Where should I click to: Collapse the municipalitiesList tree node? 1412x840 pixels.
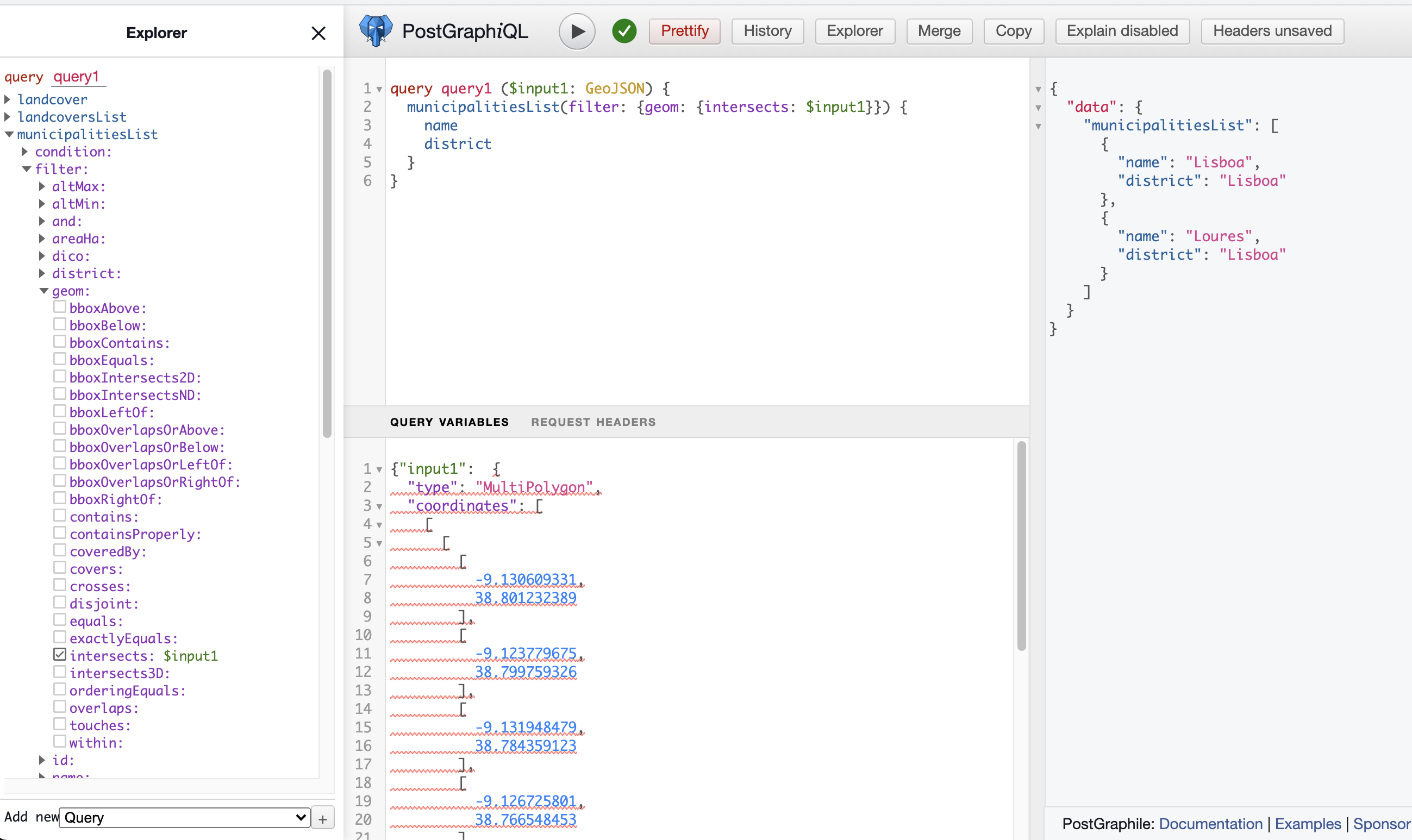tap(9, 134)
